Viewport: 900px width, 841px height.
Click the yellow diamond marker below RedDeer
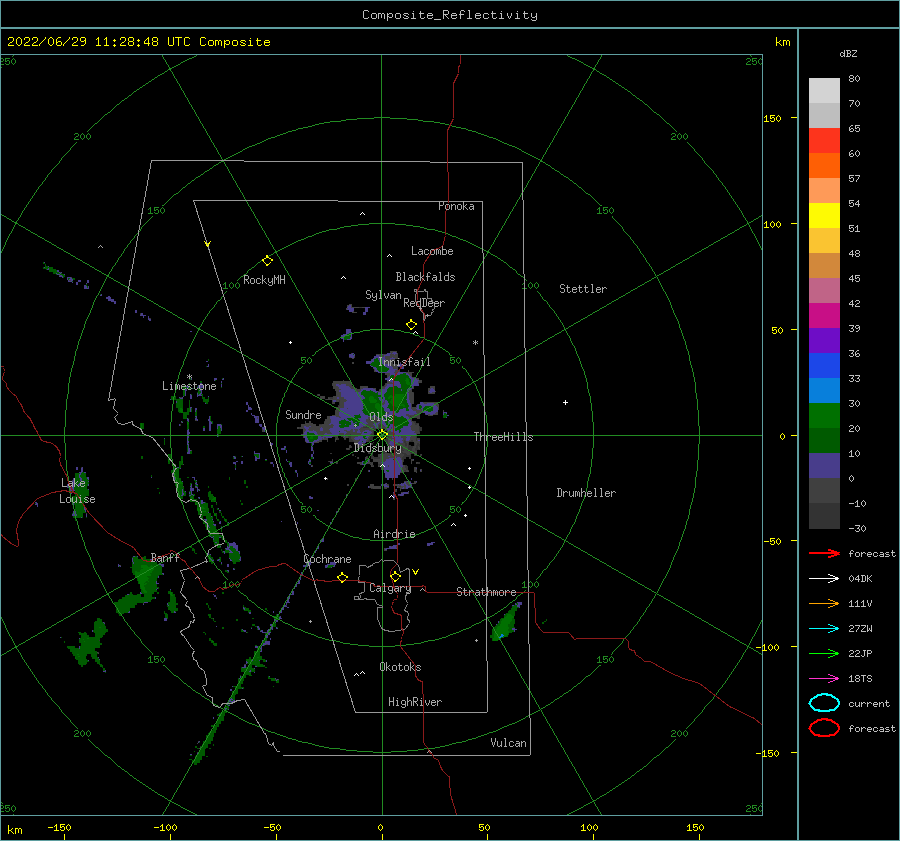point(411,325)
